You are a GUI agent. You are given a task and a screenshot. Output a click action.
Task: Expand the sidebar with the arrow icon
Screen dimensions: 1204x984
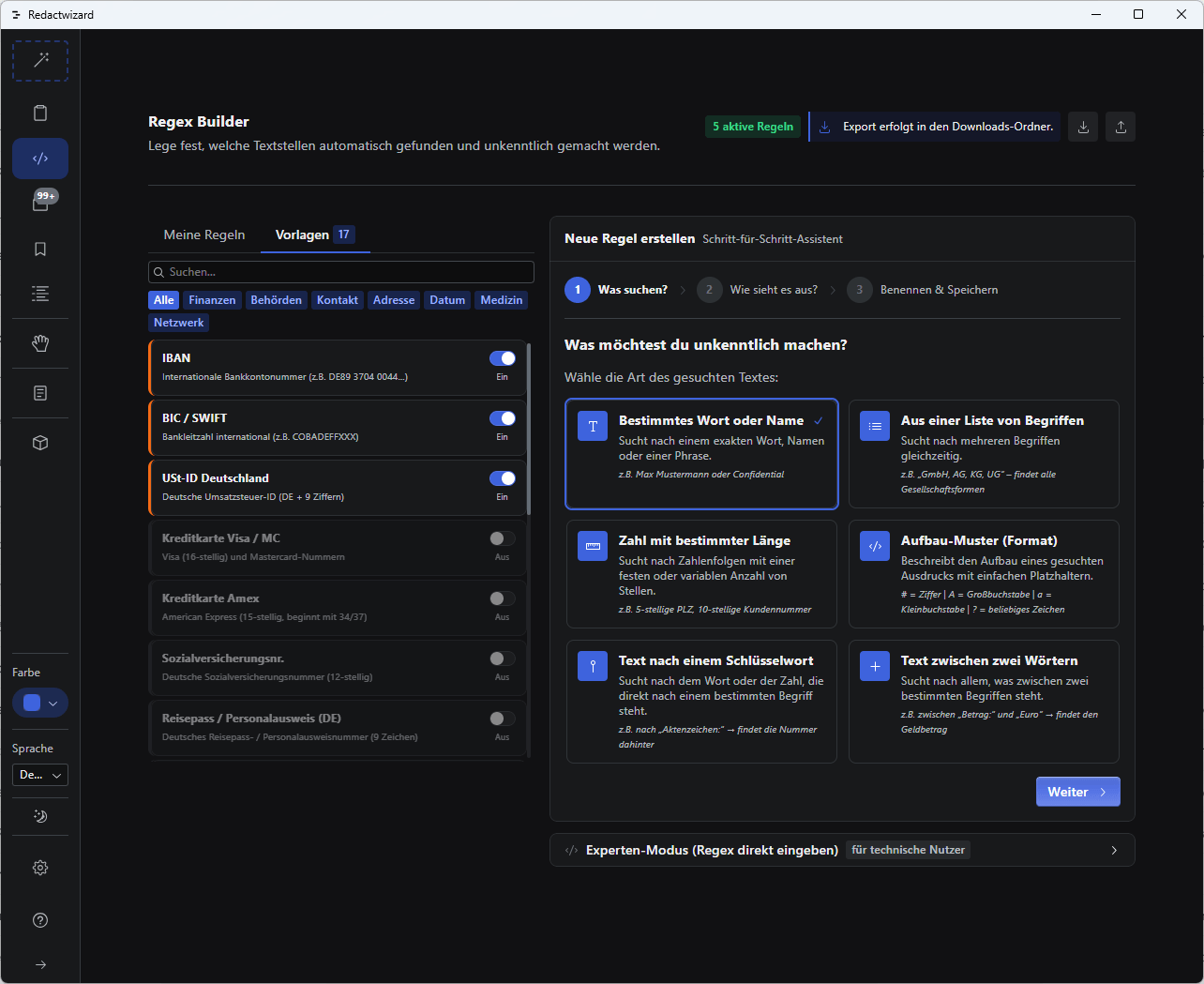tap(40, 964)
